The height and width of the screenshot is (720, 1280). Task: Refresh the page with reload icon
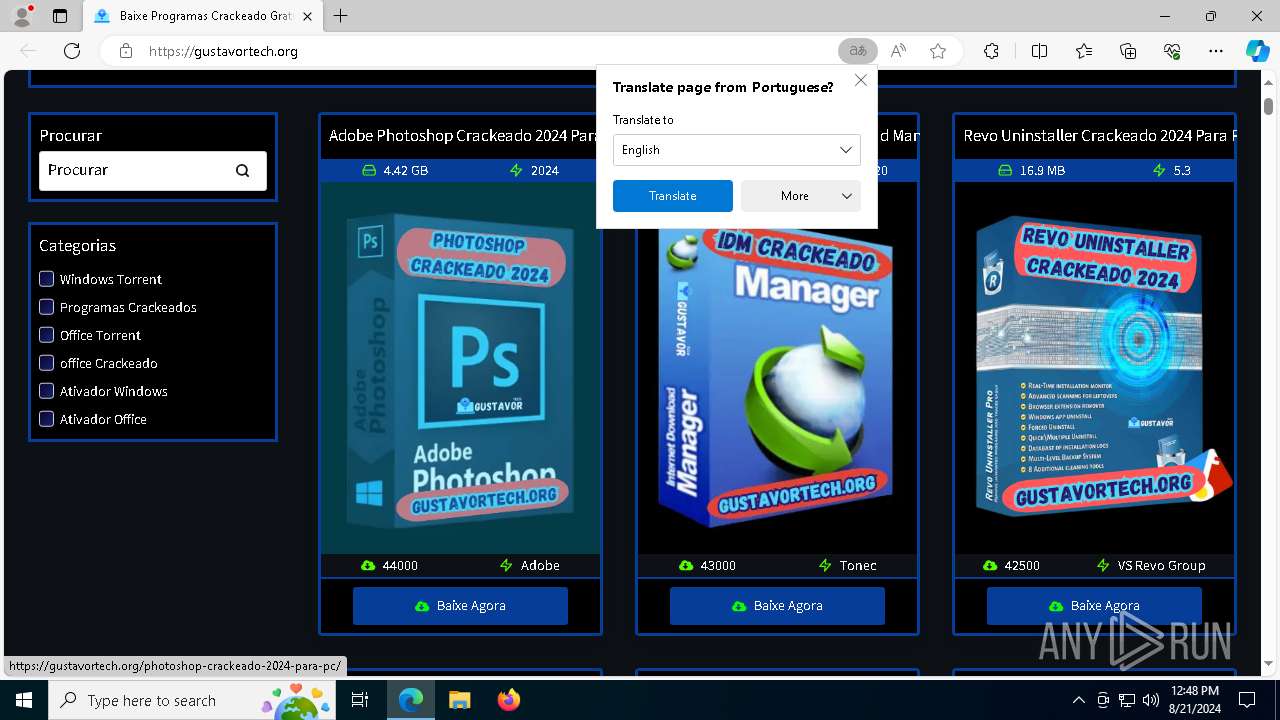pos(72,51)
